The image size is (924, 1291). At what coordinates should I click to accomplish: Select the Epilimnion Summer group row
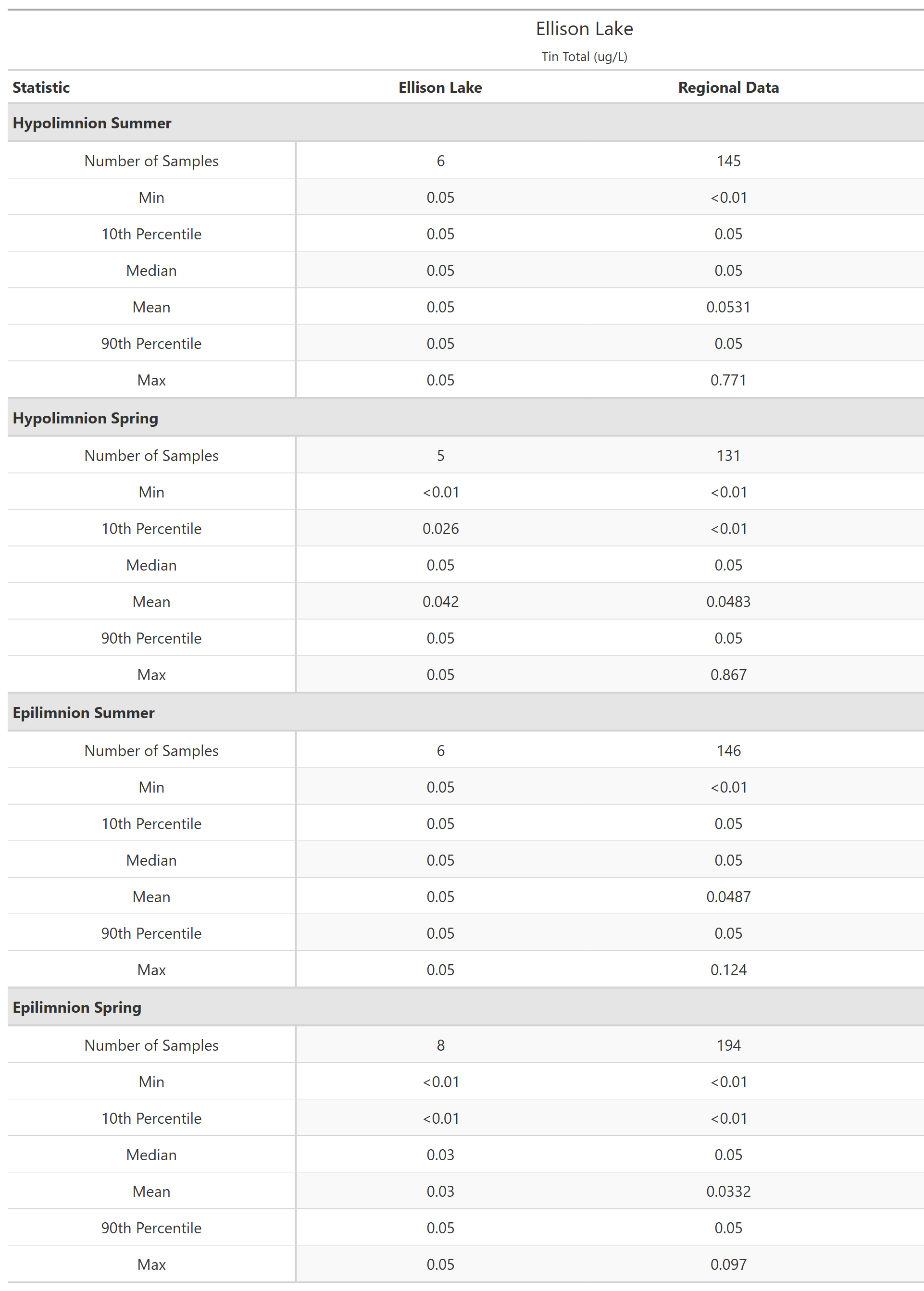[84, 713]
